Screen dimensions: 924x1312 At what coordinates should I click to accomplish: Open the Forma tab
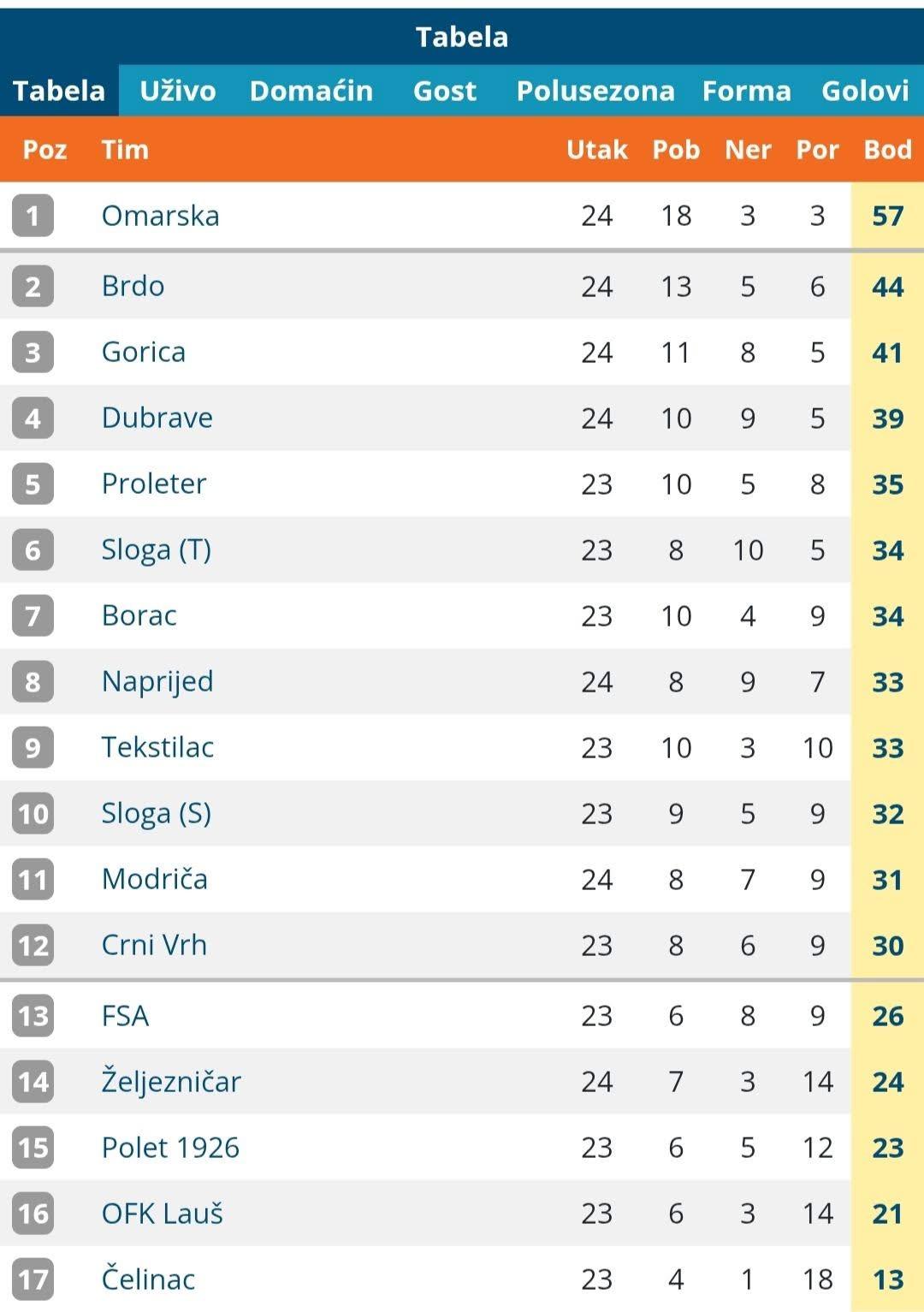pyautogui.click(x=747, y=91)
